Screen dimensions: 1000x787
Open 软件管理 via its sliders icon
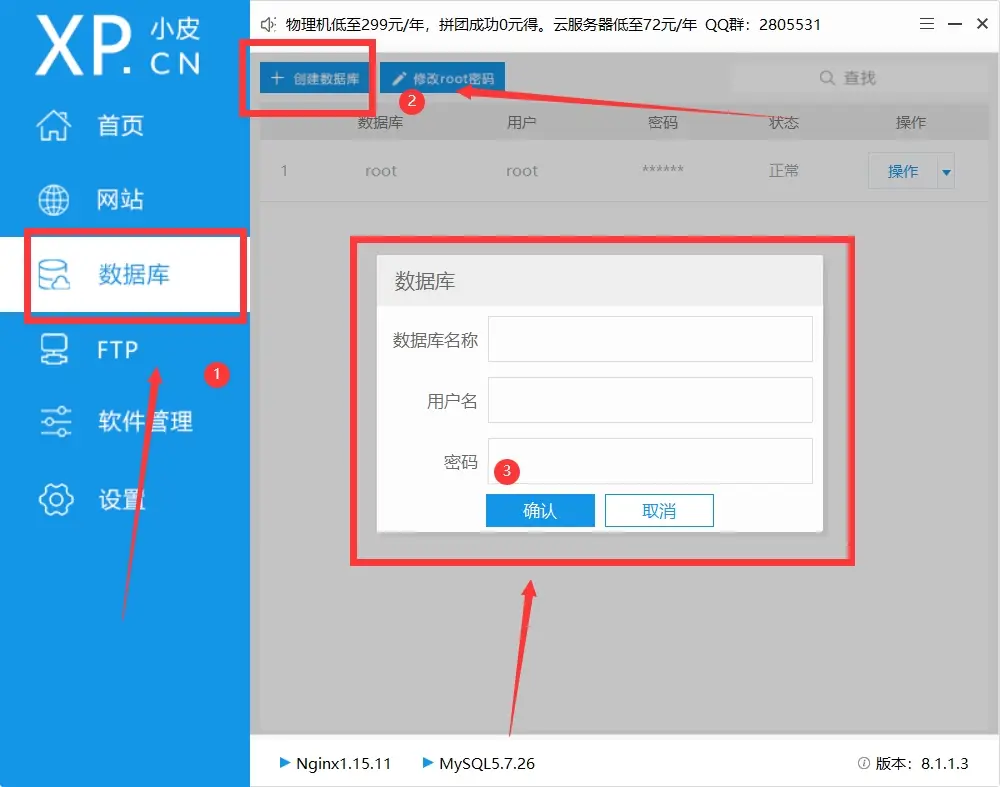click(x=55, y=421)
